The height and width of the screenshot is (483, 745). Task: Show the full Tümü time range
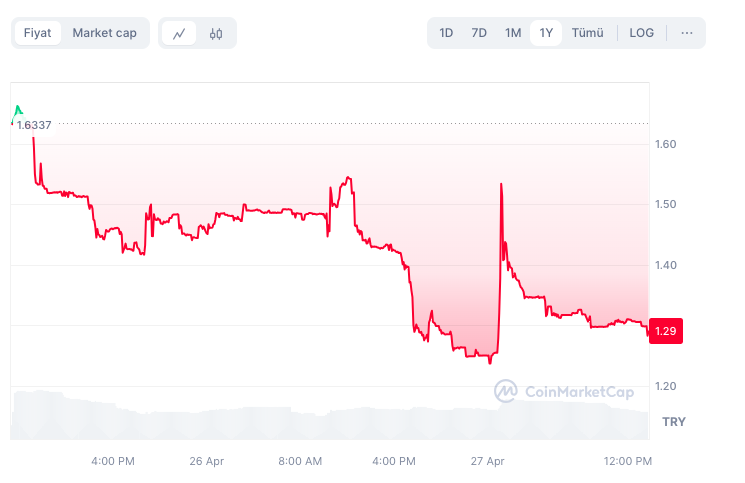click(587, 33)
